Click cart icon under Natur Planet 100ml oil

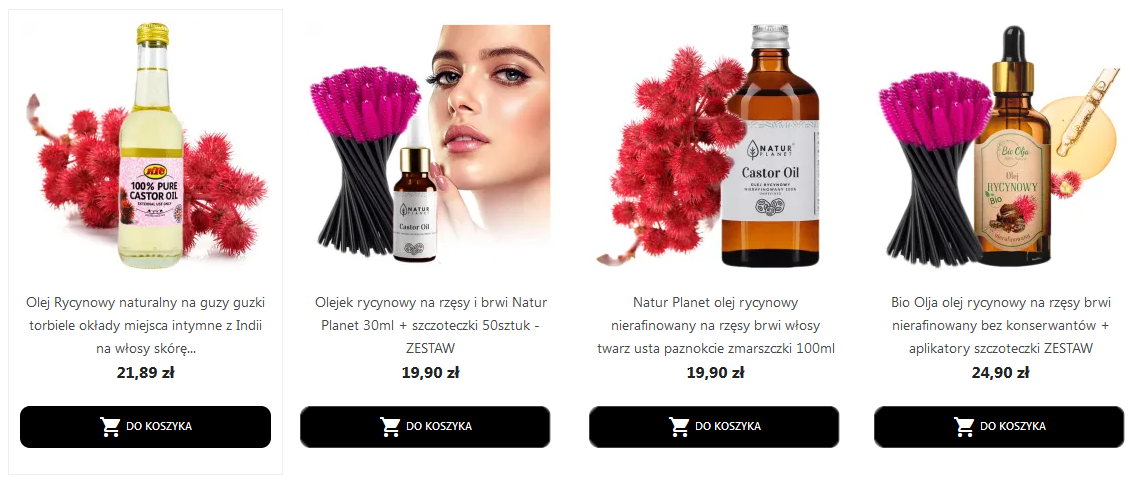click(679, 427)
